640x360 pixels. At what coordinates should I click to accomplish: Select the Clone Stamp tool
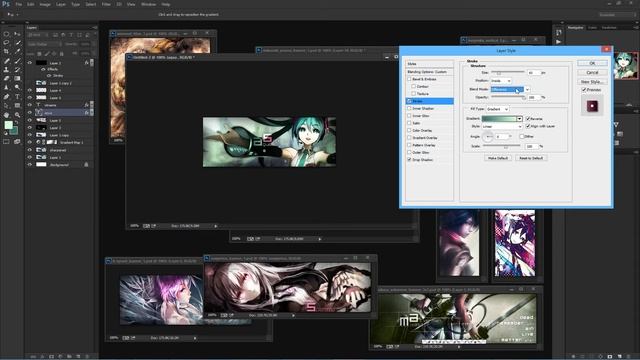[x=6, y=69]
